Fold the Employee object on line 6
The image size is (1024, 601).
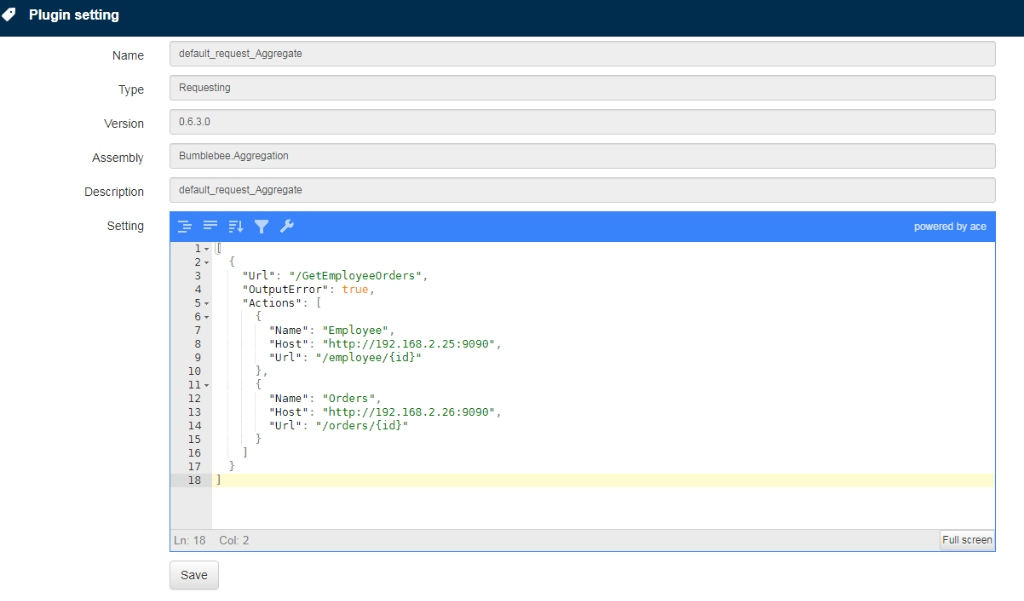point(206,317)
